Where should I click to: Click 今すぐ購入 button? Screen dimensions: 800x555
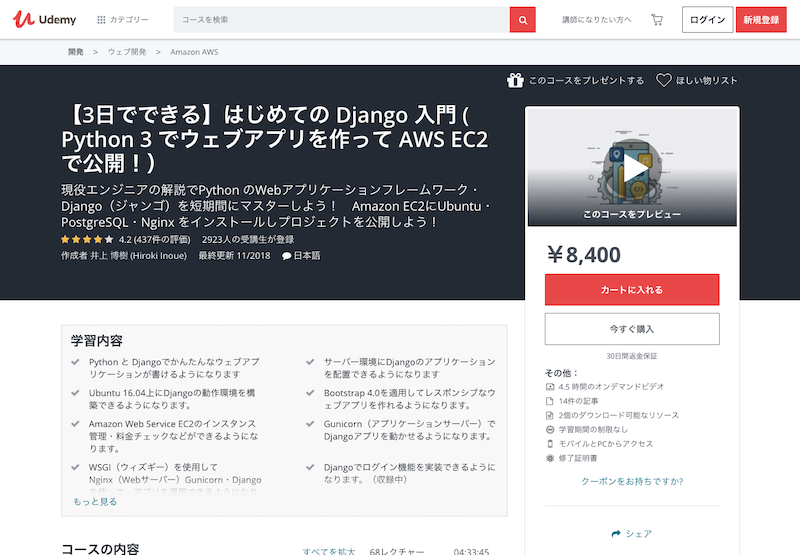[x=632, y=329]
